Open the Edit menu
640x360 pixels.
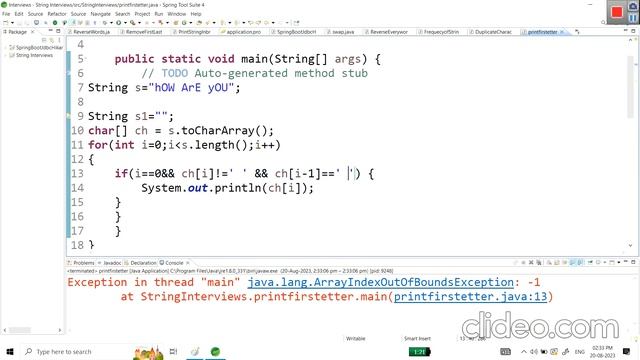pyautogui.click(x=19, y=14)
